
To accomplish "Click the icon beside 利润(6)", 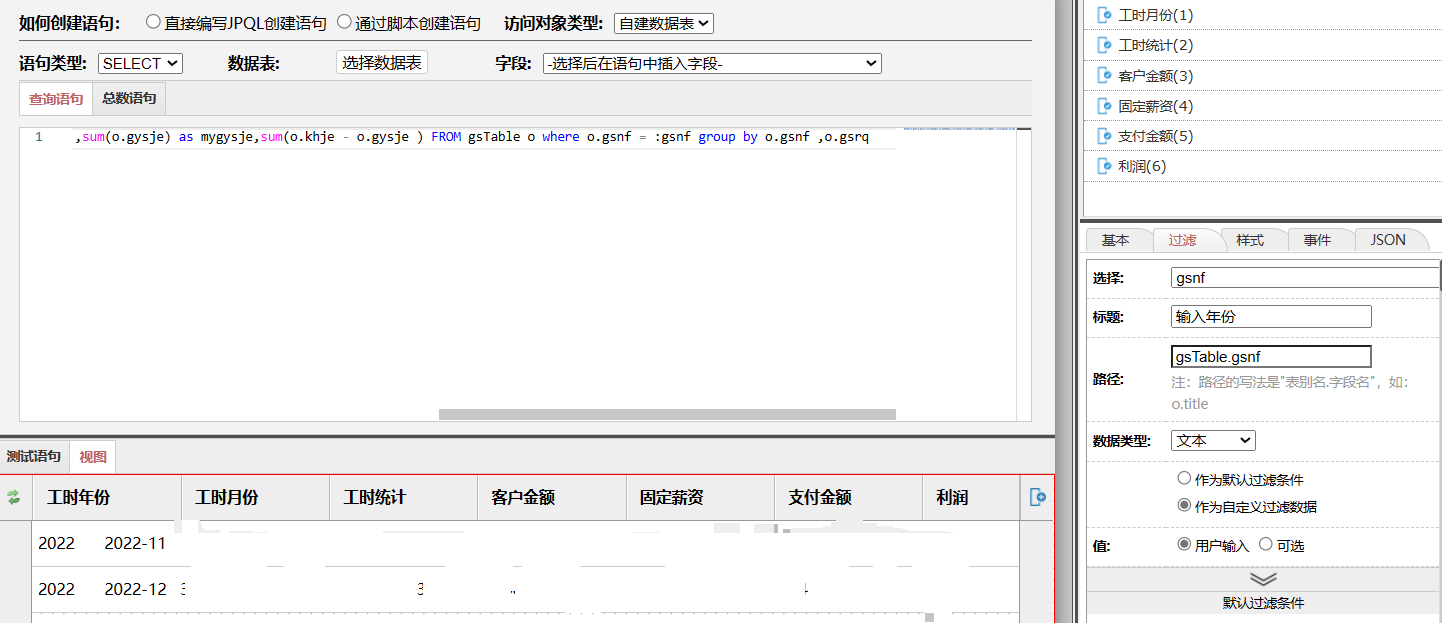I will click(x=1105, y=165).
